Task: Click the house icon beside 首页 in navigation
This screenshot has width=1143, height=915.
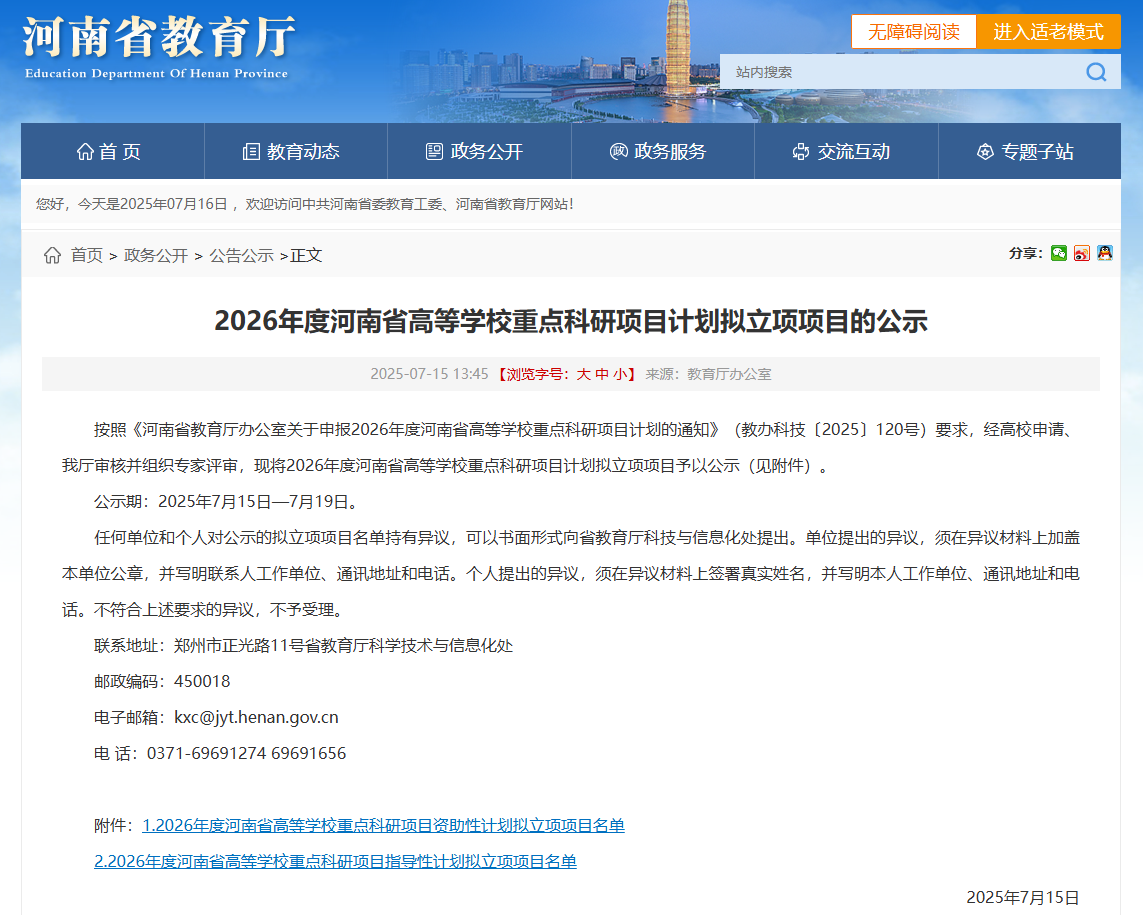Action: [86, 152]
